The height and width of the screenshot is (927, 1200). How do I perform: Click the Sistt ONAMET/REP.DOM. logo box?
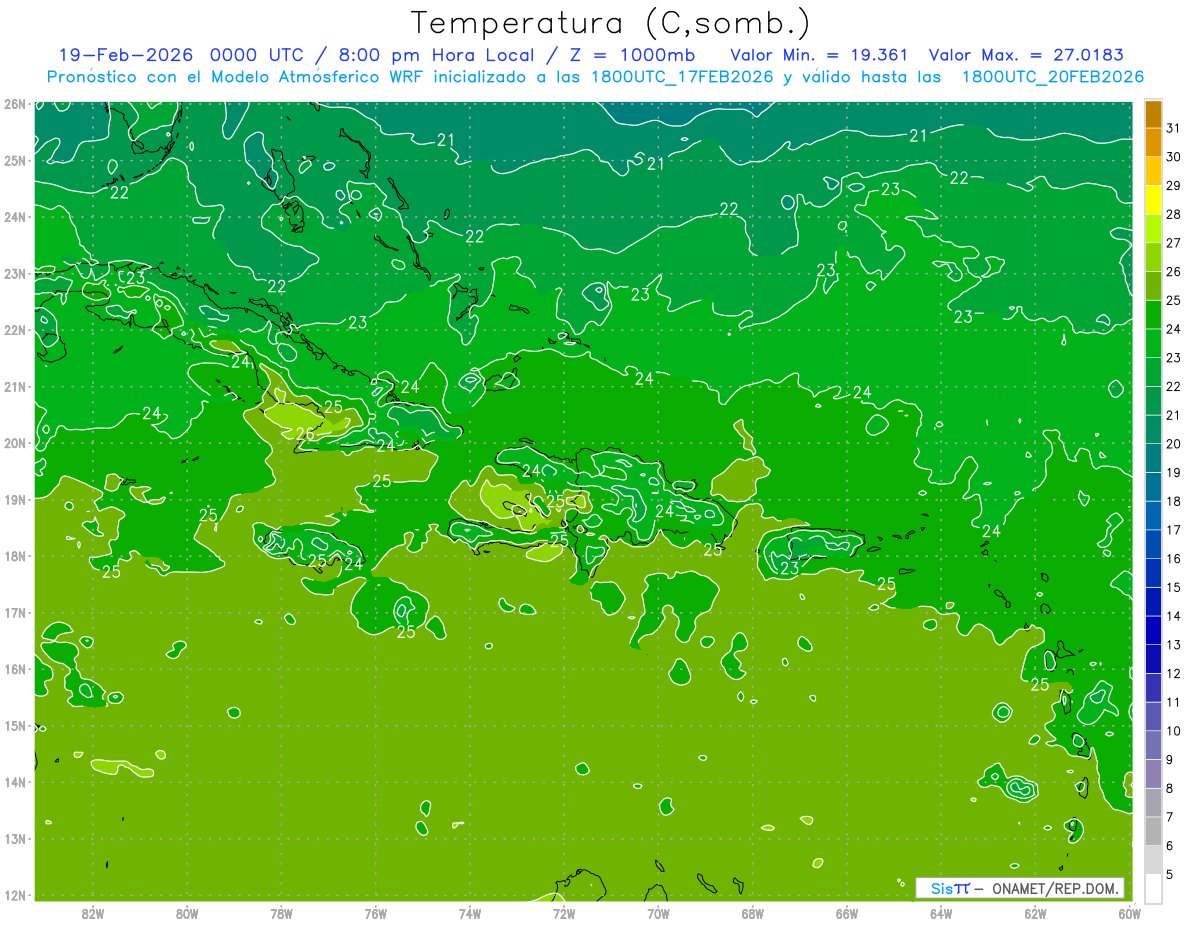tap(1020, 888)
